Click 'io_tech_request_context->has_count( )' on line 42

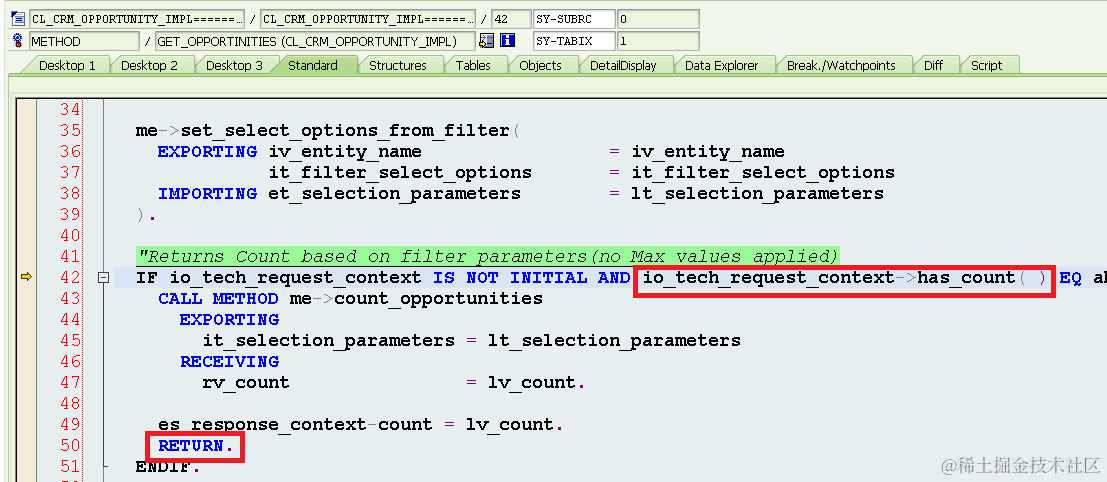(x=844, y=278)
